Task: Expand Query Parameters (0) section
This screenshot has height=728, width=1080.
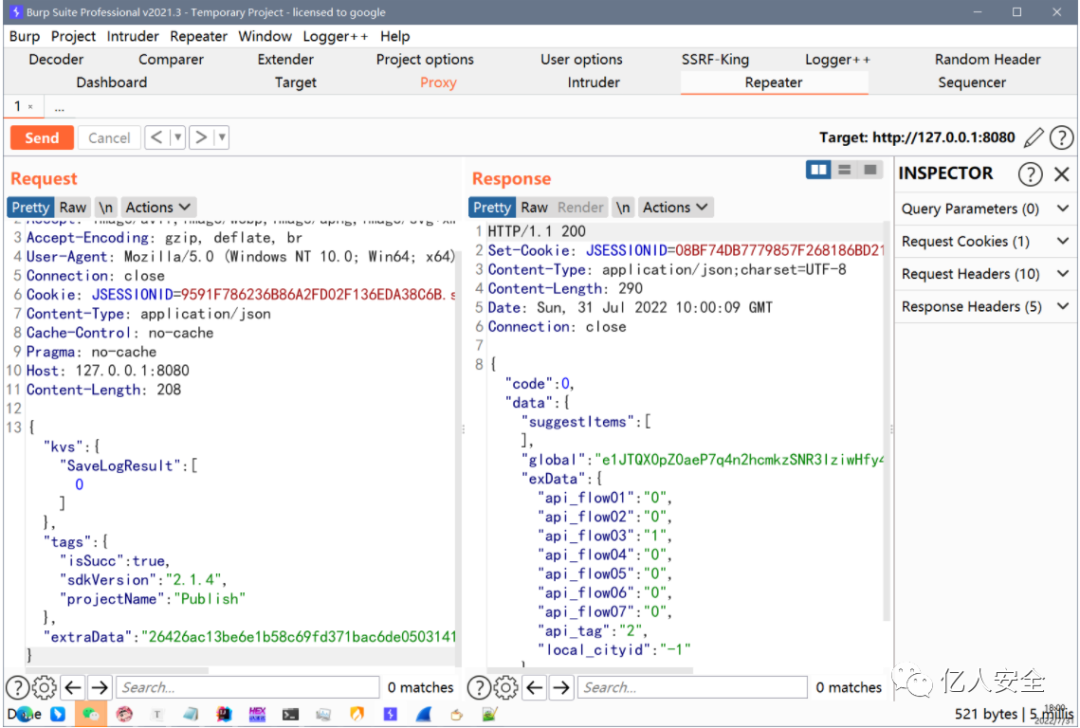Action: tap(986, 209)
